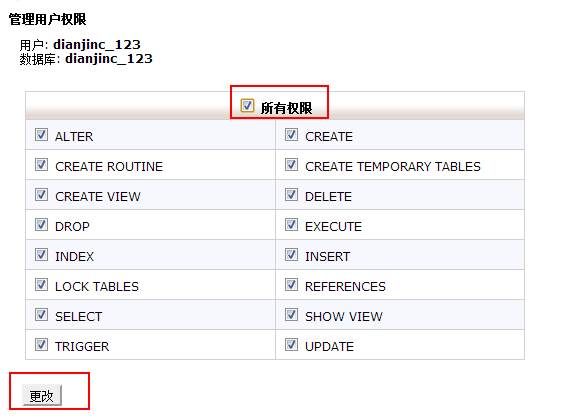Toggle the CREATE privilege checkbox
The width and height of the screenshot is (580, 416).
tap(291, 135)
